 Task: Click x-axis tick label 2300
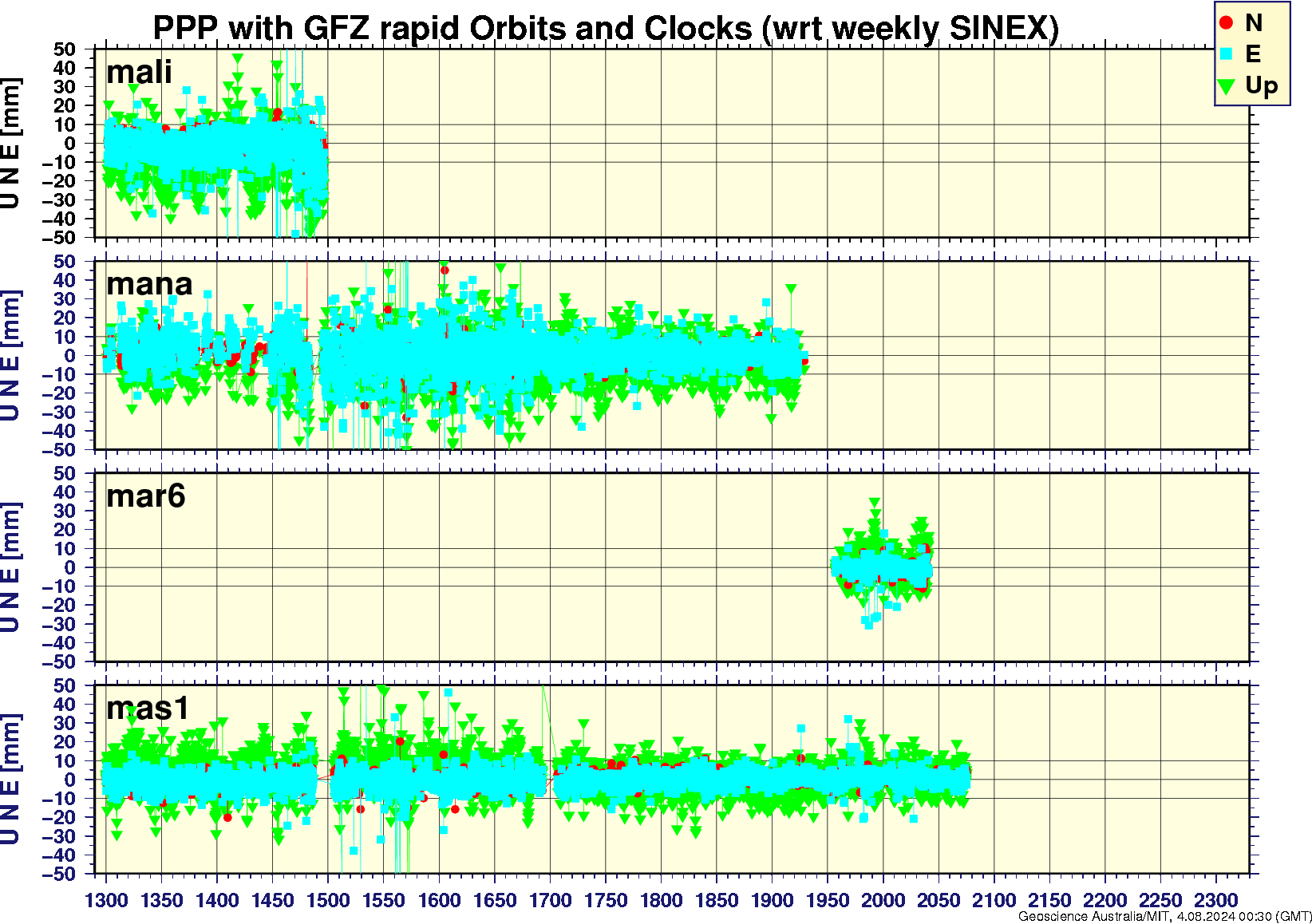[x=1215, y=900]
